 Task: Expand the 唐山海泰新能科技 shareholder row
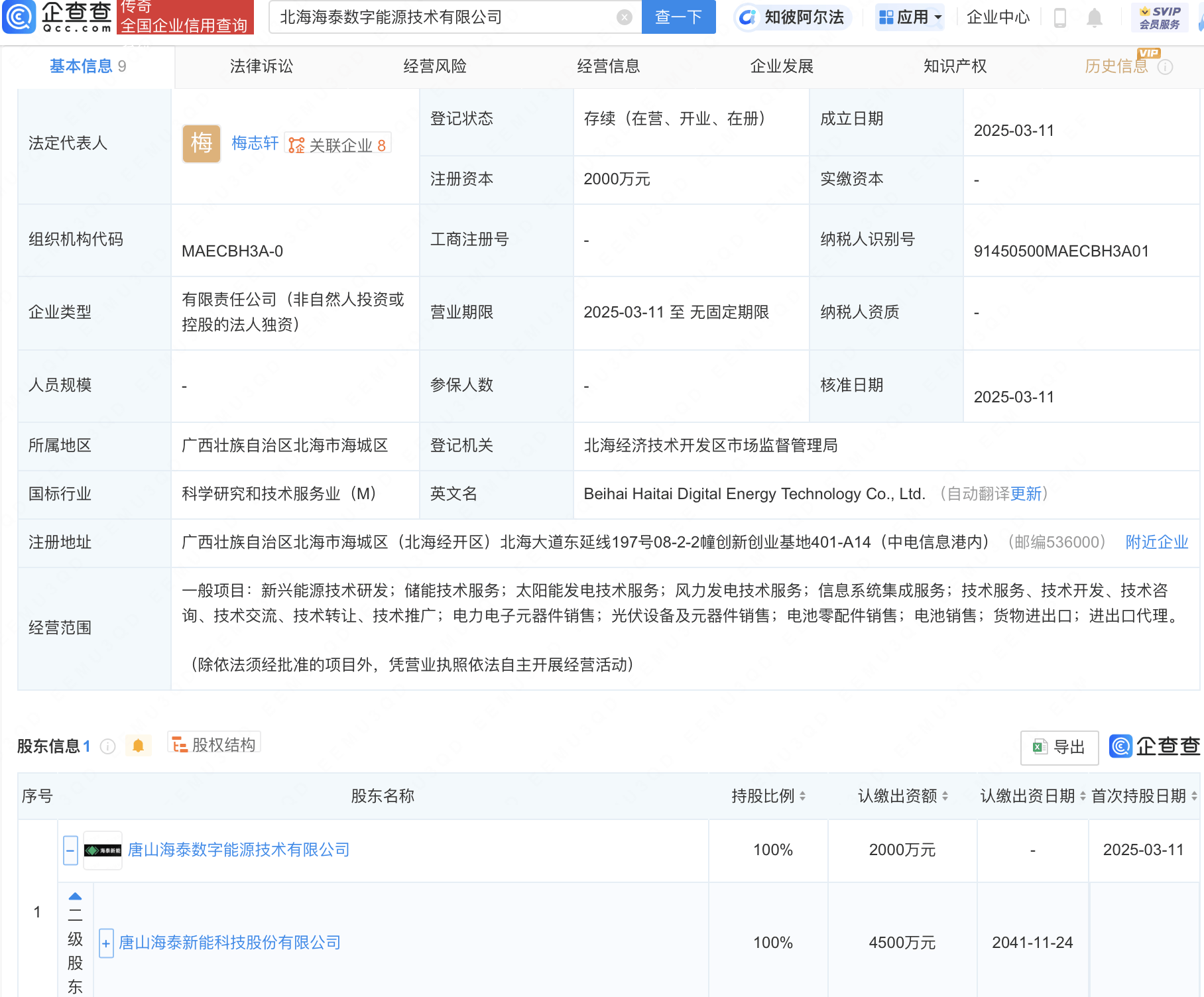pos(106,943)
